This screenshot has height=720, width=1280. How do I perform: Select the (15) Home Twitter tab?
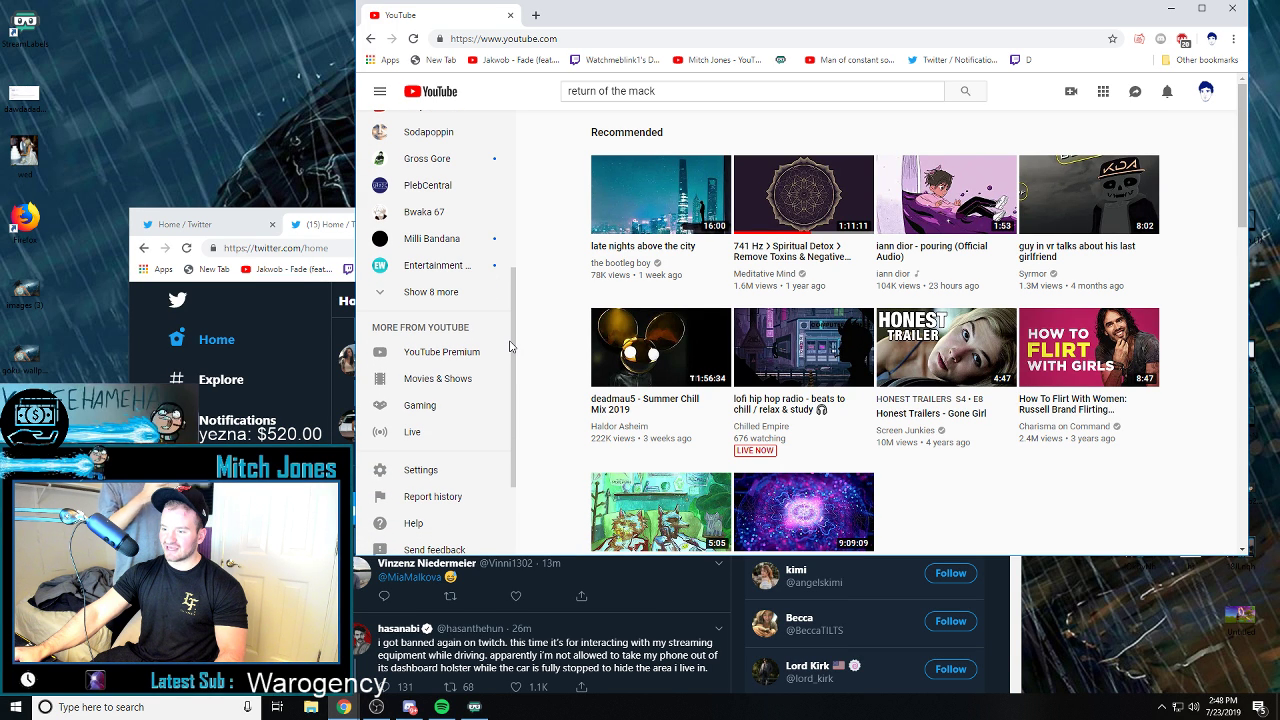[320, 224]
